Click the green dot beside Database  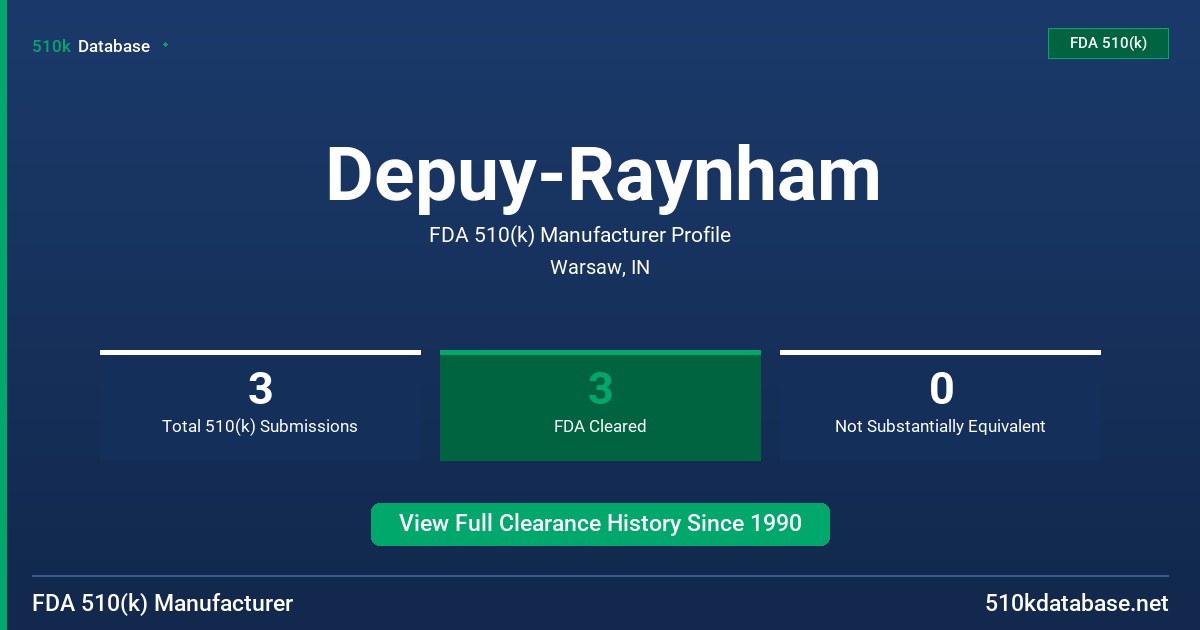pyautogui.click(x=165, y=45)
